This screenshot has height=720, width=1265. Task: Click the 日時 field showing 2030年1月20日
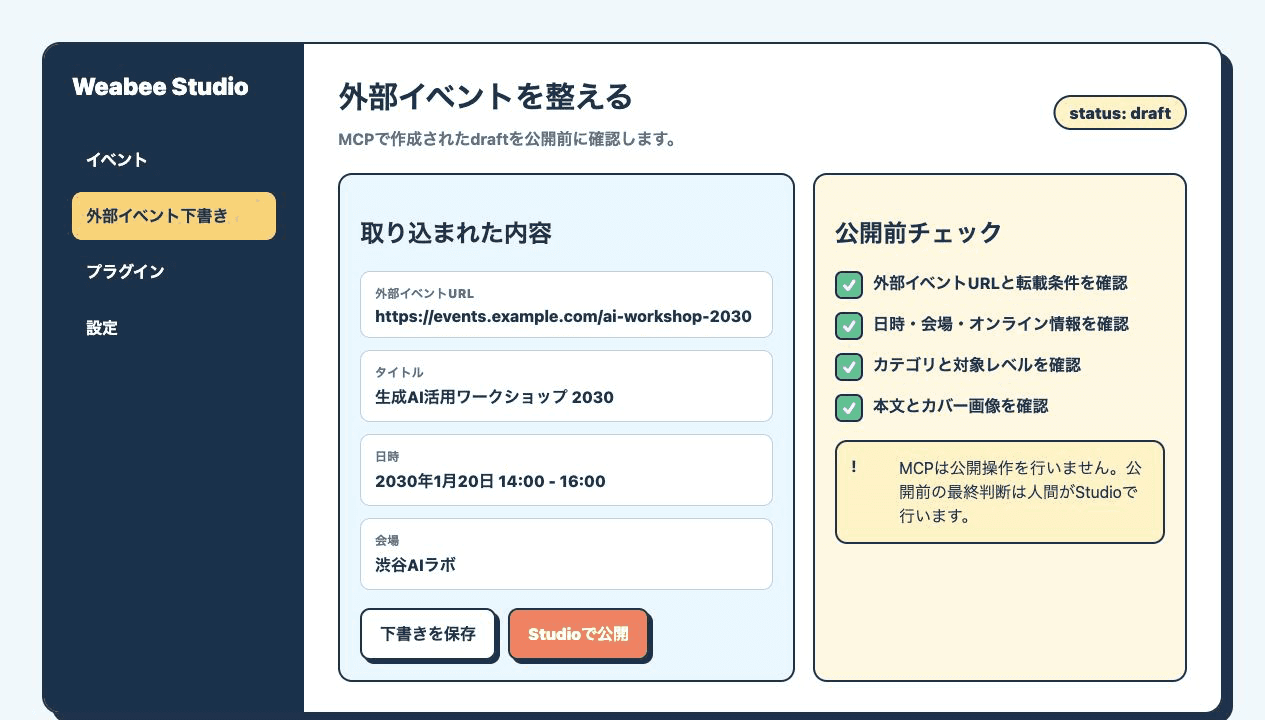pyautogui.click(x=566, y=470)
